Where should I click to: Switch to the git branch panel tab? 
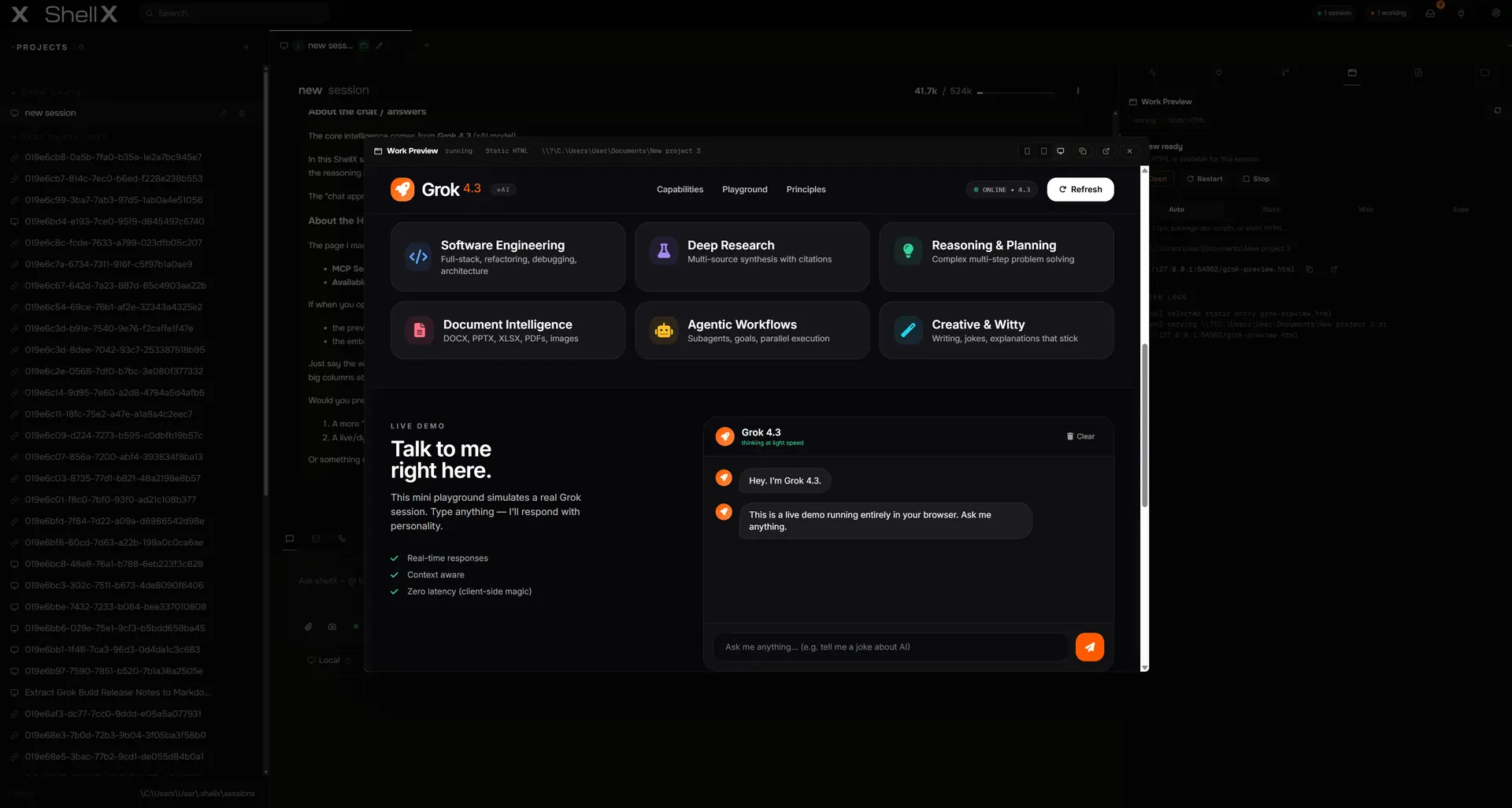(1285, 72)
